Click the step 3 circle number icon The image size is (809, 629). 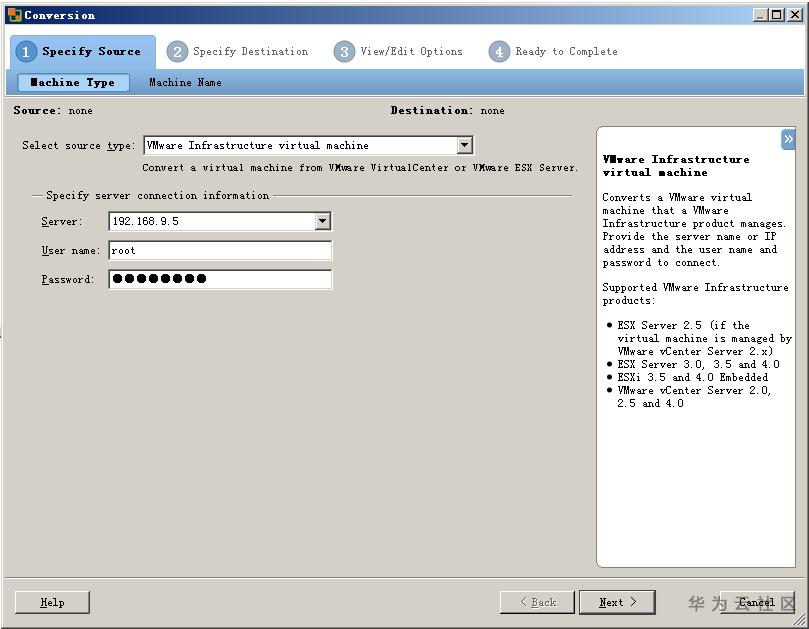344,52
